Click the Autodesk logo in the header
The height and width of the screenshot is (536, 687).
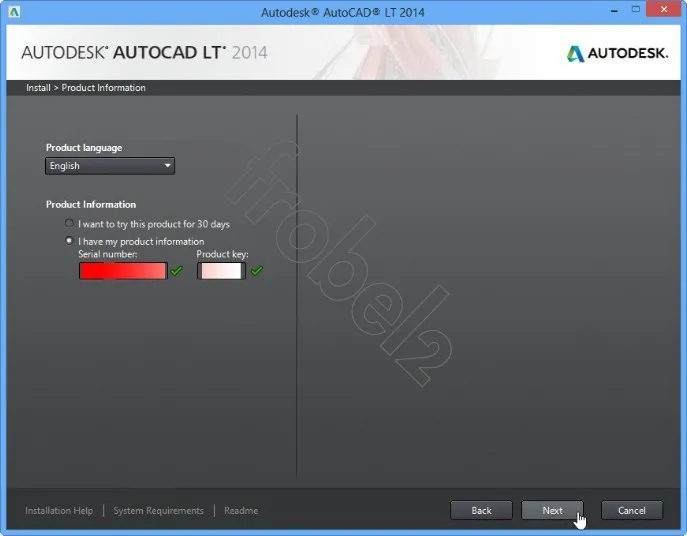(x=617, y=53)
